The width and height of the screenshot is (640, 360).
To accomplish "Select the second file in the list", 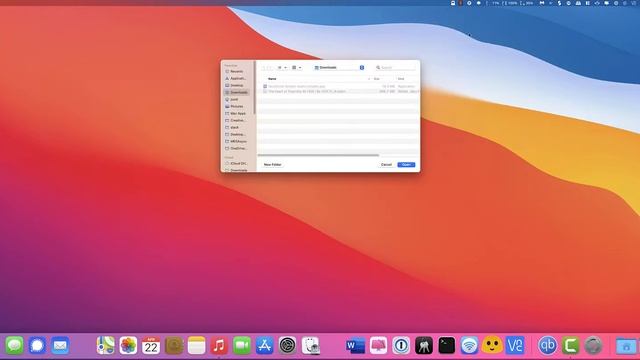I will [338, 91].
